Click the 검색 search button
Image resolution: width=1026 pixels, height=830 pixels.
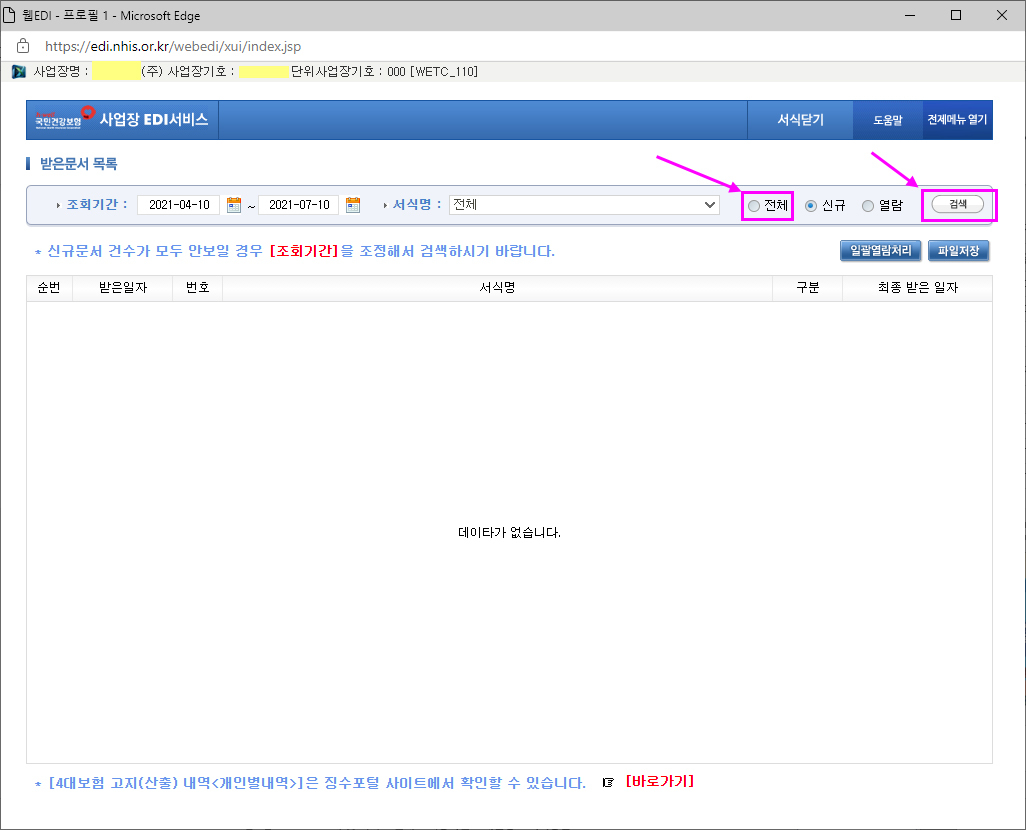[x=957, y=204]
